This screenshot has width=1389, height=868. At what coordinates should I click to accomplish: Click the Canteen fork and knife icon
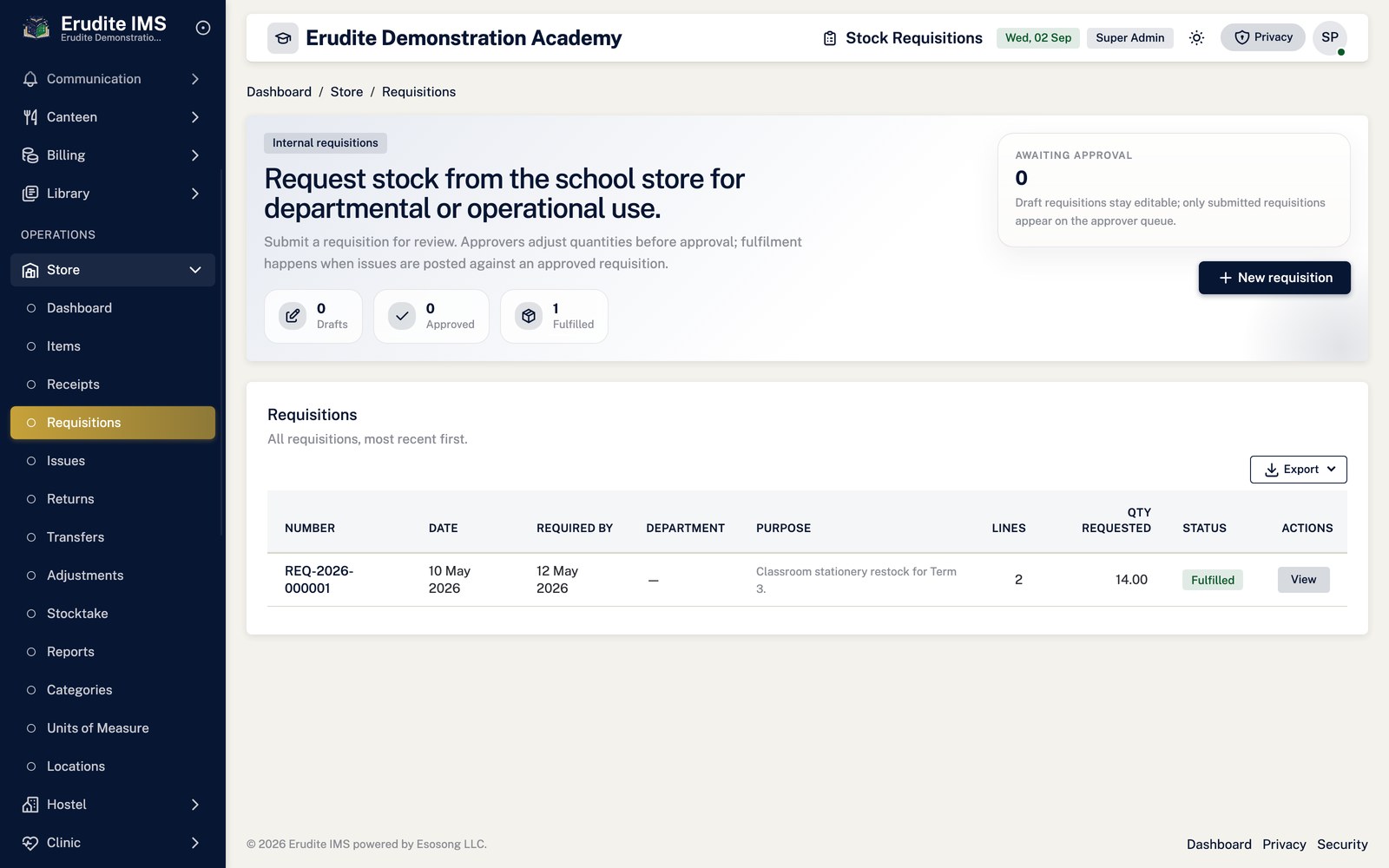[30, 117]
